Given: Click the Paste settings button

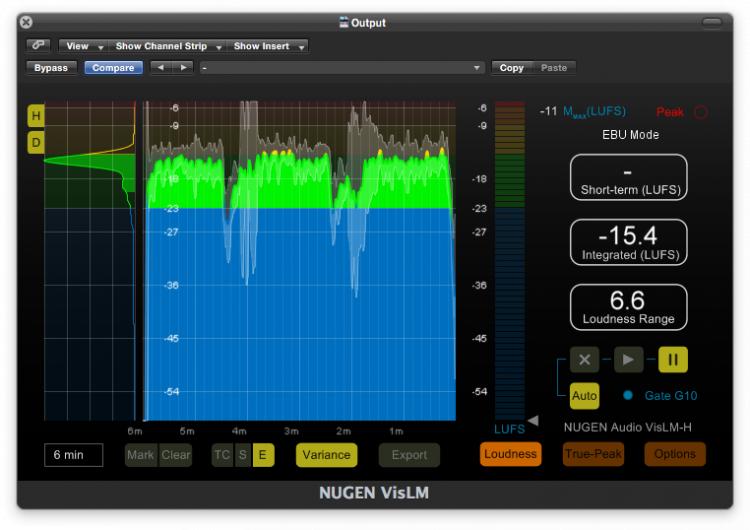Looking at the screenshot, I should click(x=554, y=68).
